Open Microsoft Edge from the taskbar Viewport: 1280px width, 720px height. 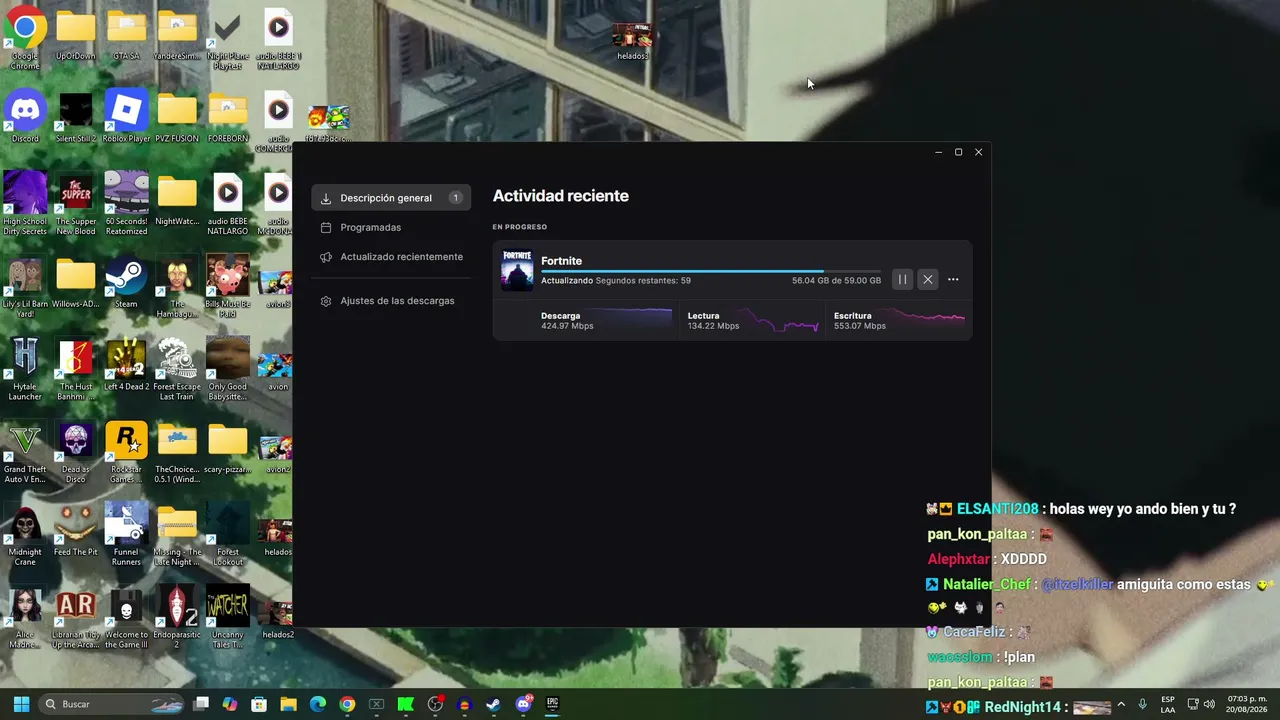[318, 704]
